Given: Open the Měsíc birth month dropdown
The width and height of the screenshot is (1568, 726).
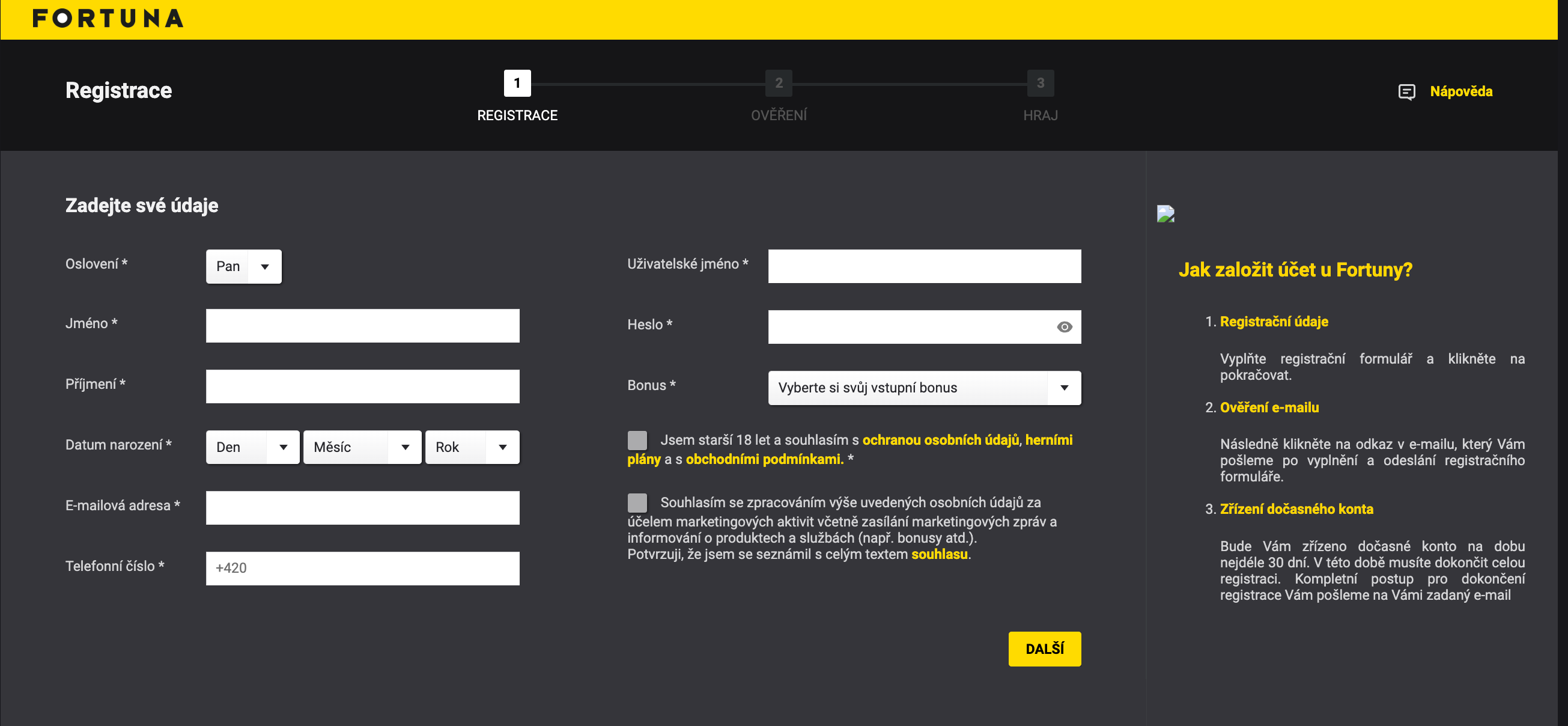Looking at the screenshot, I should point(362,447).
